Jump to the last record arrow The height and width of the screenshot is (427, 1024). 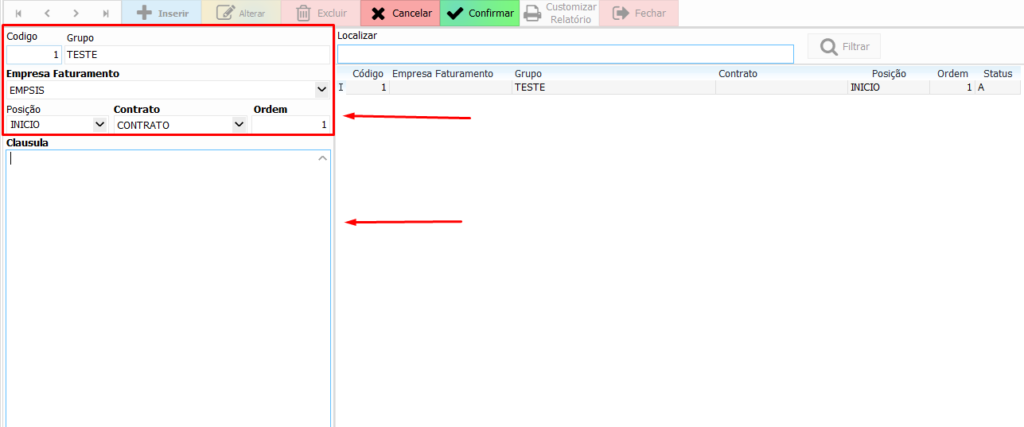(x=106, y=13)
